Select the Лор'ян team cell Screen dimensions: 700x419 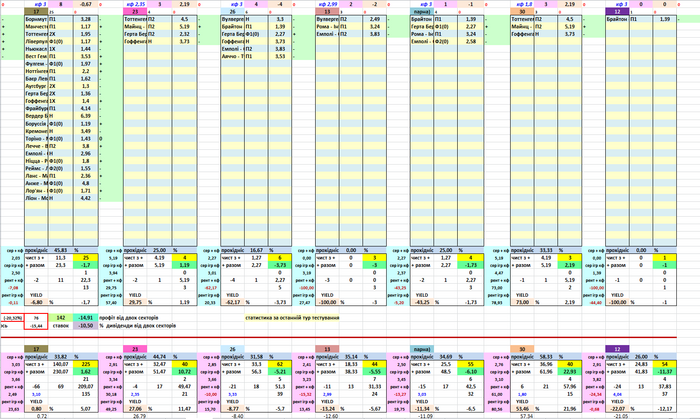pyautogui.click(x=36, y=191)
